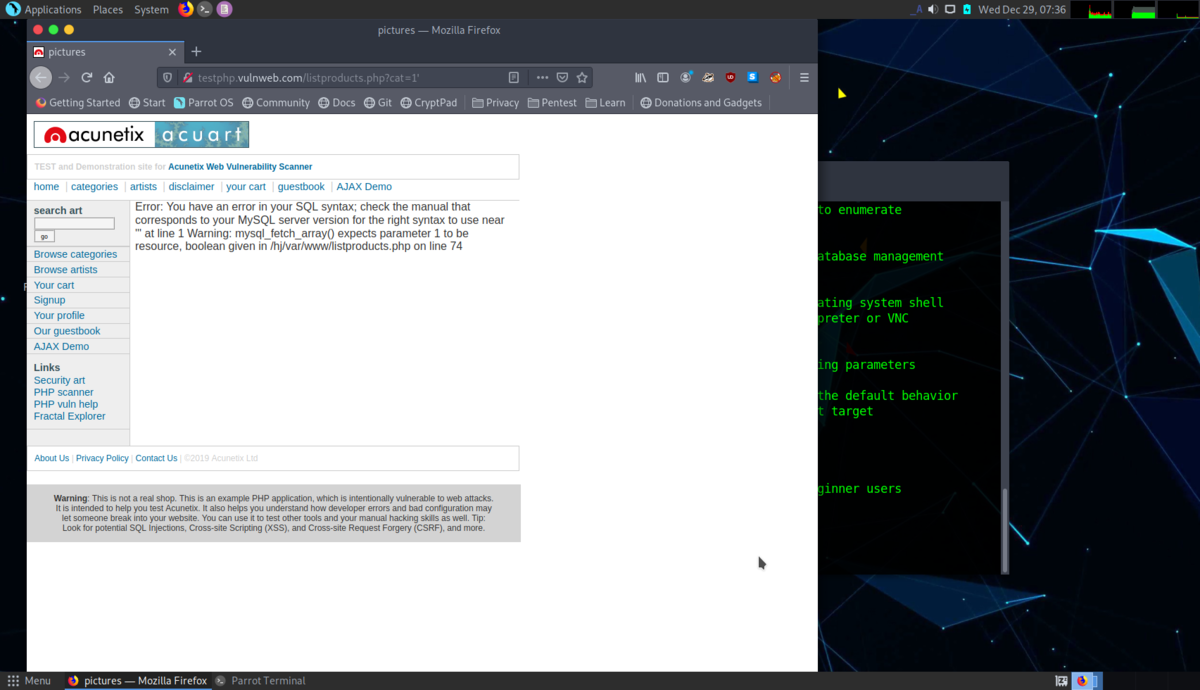Launch Firefox from top panel icon

point(186,9)
